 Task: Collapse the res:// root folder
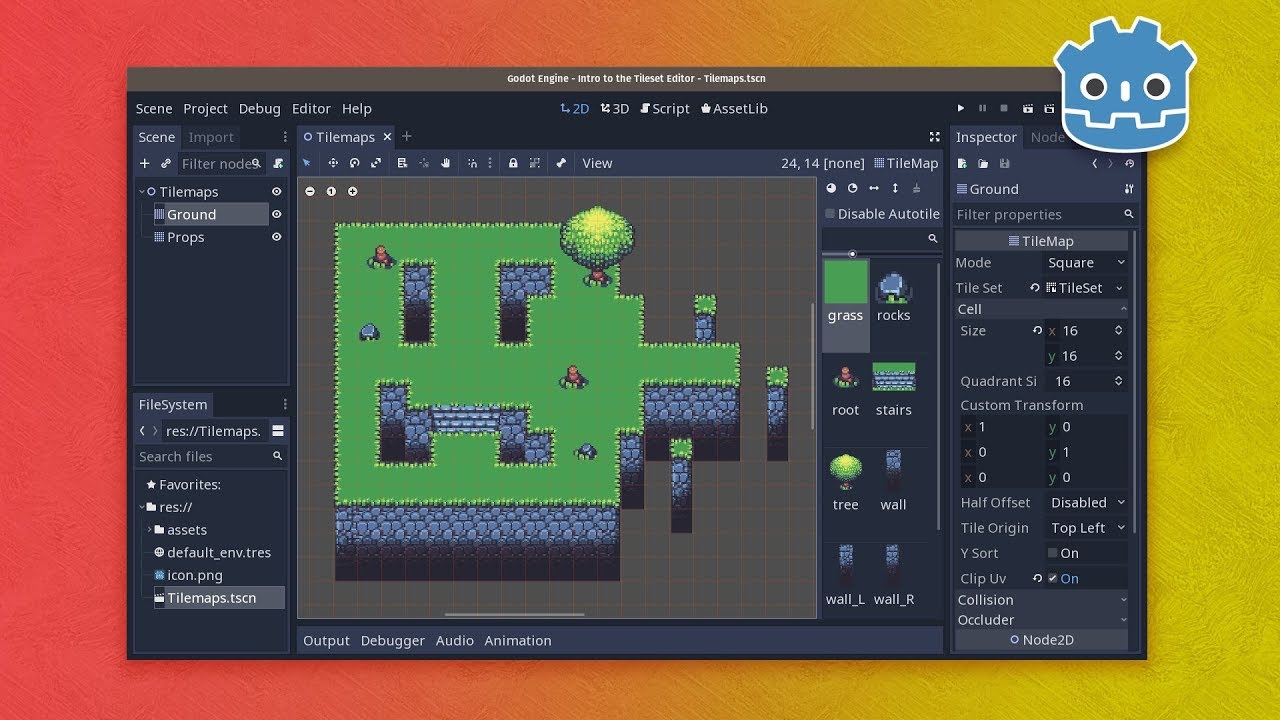coord(141,507)
